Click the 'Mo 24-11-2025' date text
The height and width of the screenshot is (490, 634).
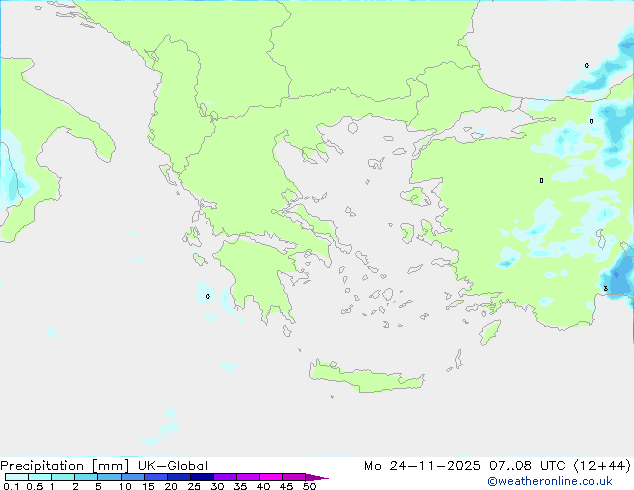tap(422, 466)
